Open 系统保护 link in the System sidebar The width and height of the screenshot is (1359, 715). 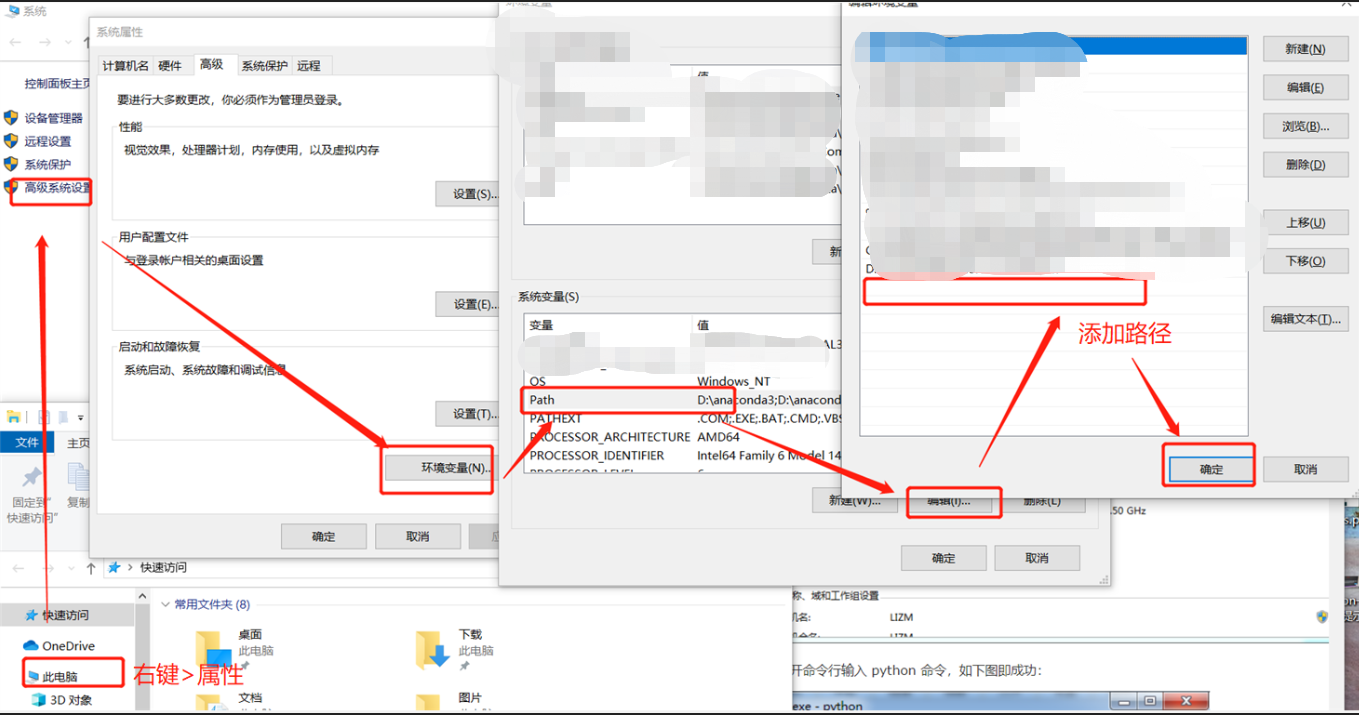coord(48,164)
